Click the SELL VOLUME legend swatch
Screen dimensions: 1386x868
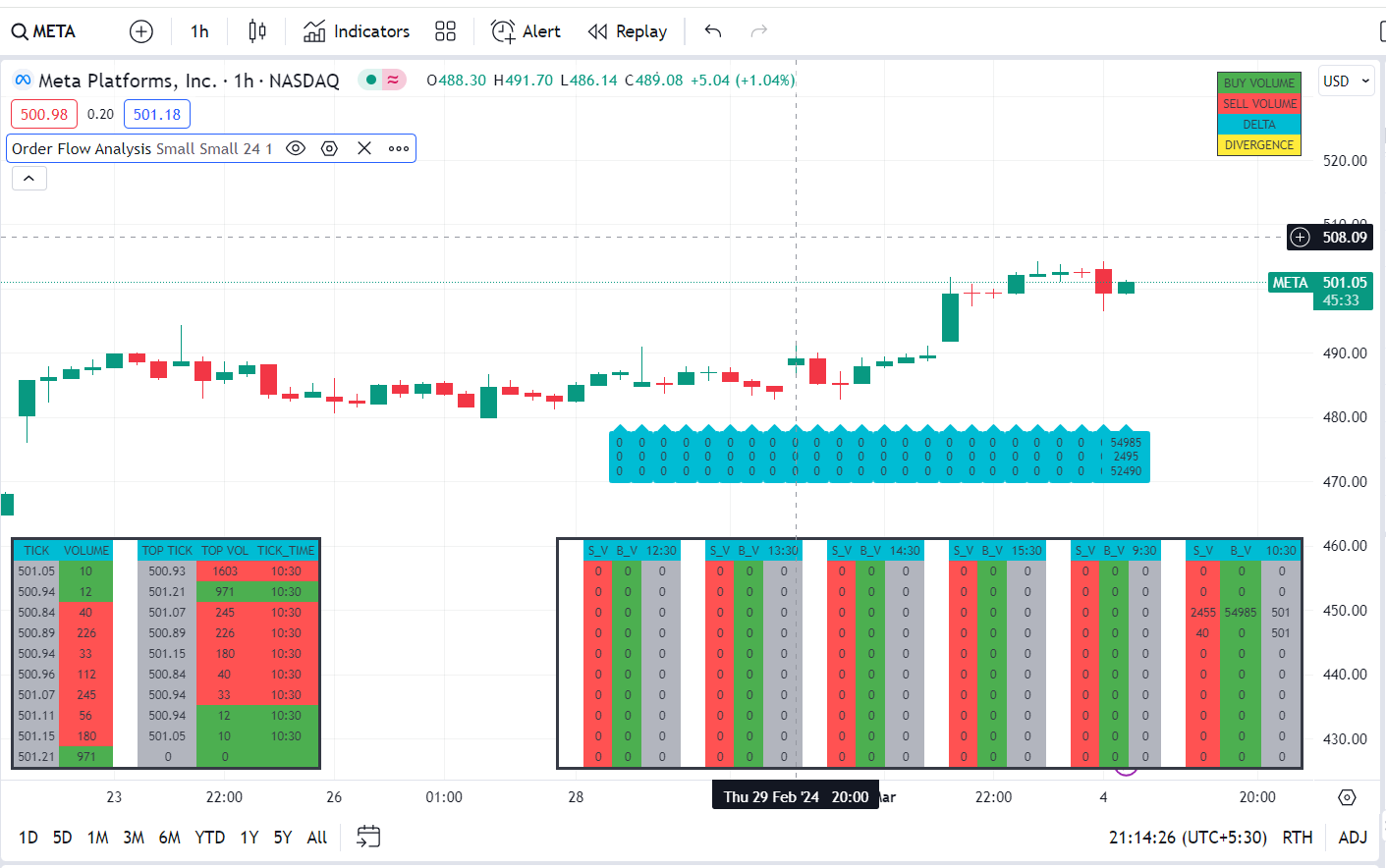pos(1259,103)
